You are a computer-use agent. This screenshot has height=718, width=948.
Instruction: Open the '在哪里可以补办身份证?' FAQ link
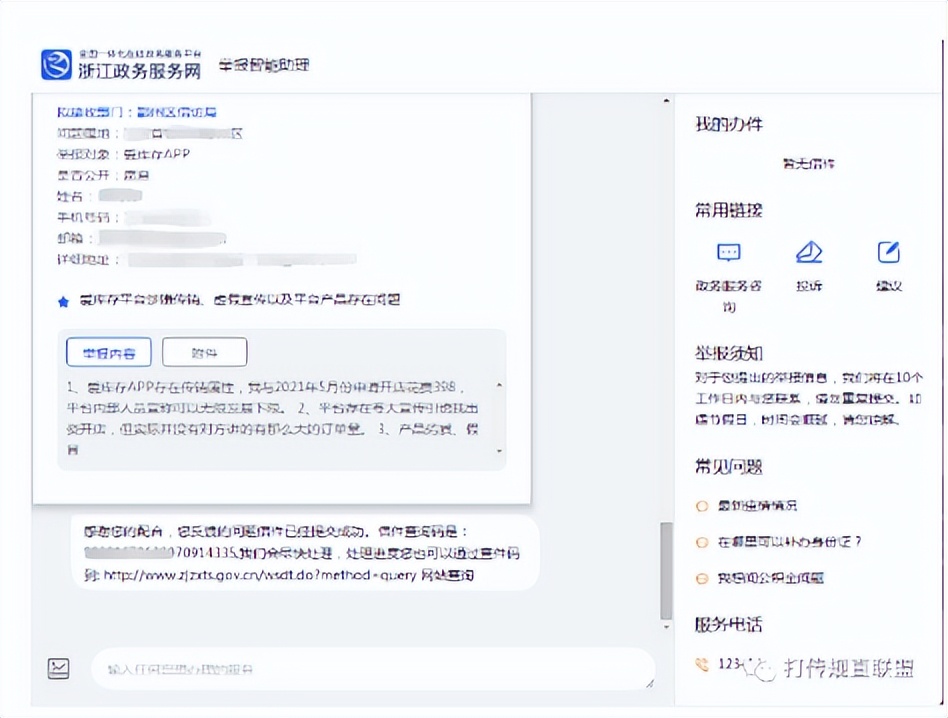pos(789,542)
